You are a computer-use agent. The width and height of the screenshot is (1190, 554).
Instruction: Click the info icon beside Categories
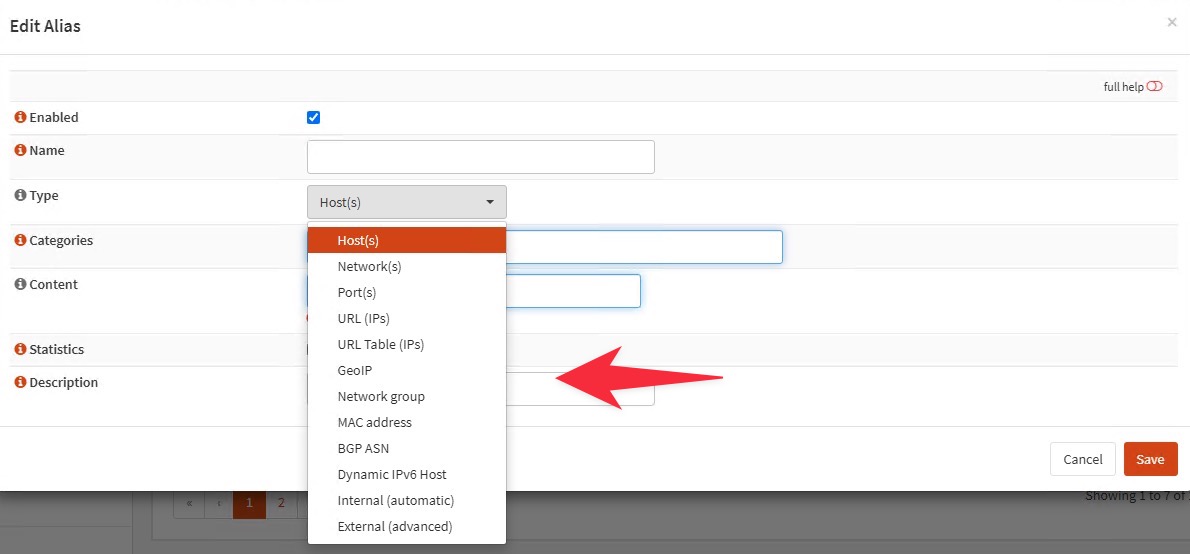coord(20,240)
